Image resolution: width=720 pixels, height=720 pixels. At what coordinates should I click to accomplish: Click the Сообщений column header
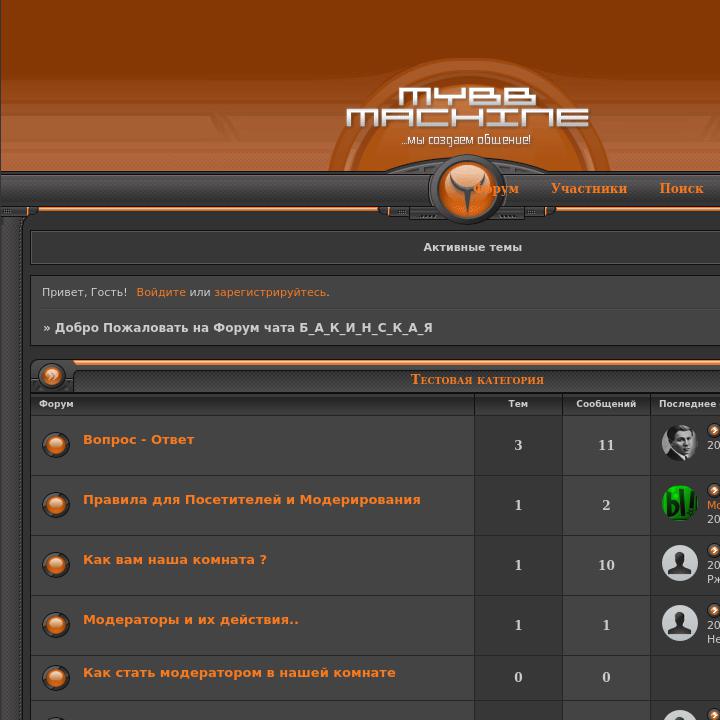(606, 404)
